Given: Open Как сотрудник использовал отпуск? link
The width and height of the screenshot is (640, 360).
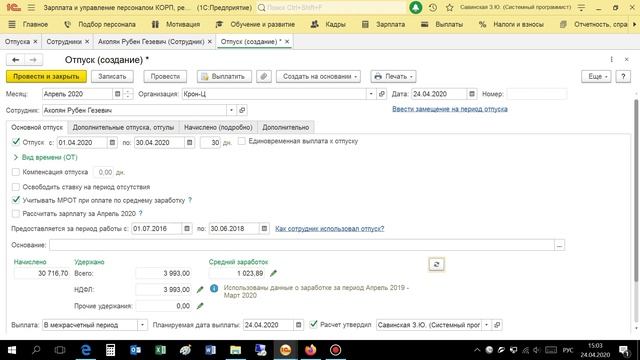Looking at the screenshot, I should click(x=329, y=229).
